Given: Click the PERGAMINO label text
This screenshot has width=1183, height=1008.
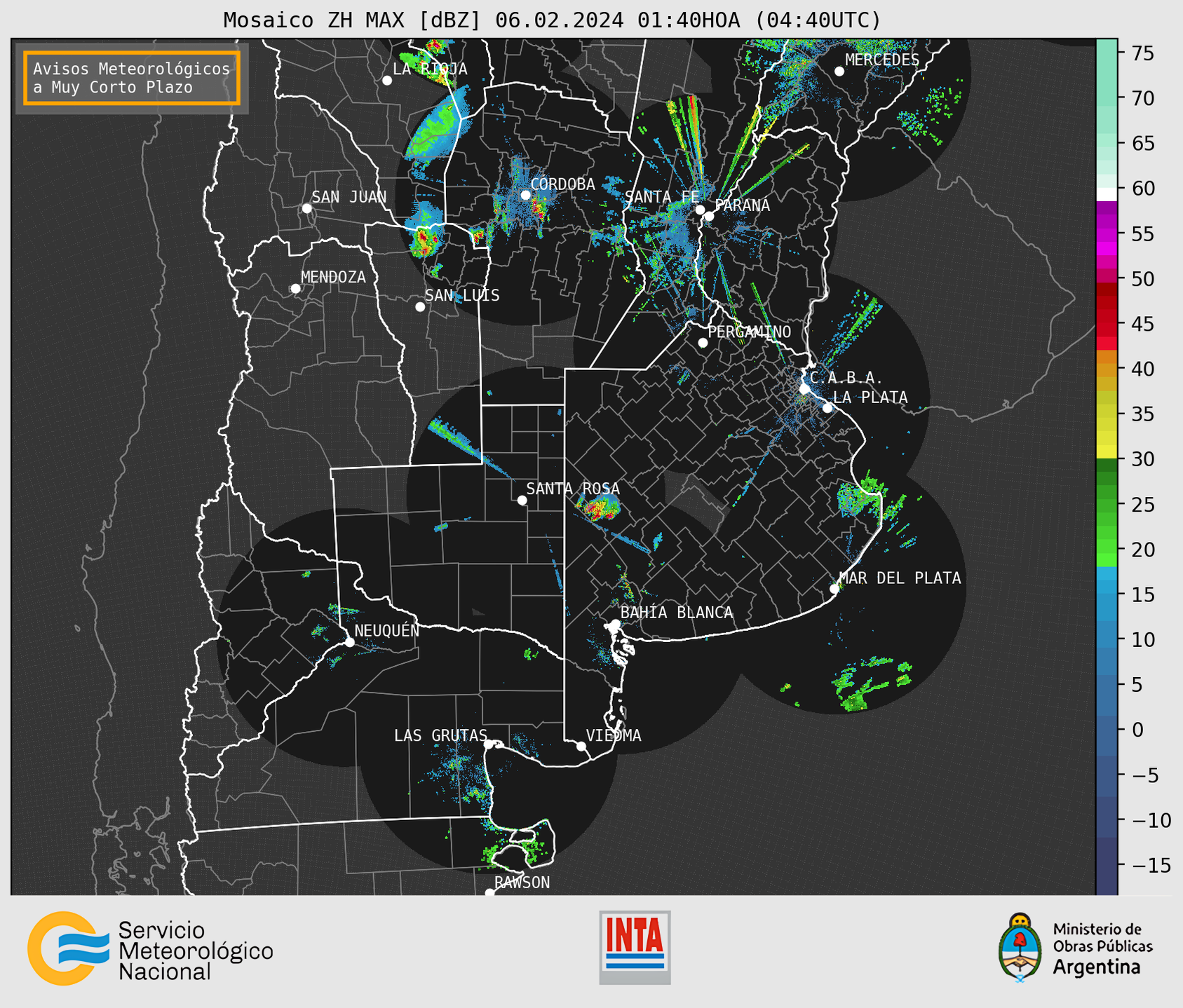Looking at the screenshot, I should click(750, 332).
